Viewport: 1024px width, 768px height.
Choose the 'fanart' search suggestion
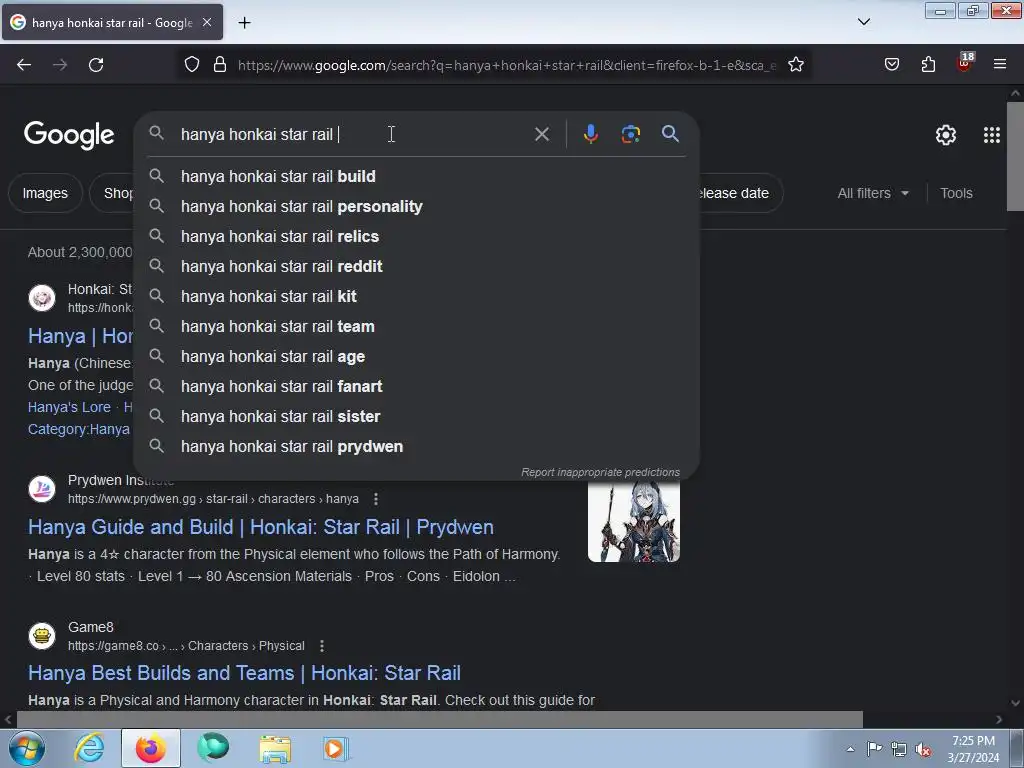click(416, 387)
